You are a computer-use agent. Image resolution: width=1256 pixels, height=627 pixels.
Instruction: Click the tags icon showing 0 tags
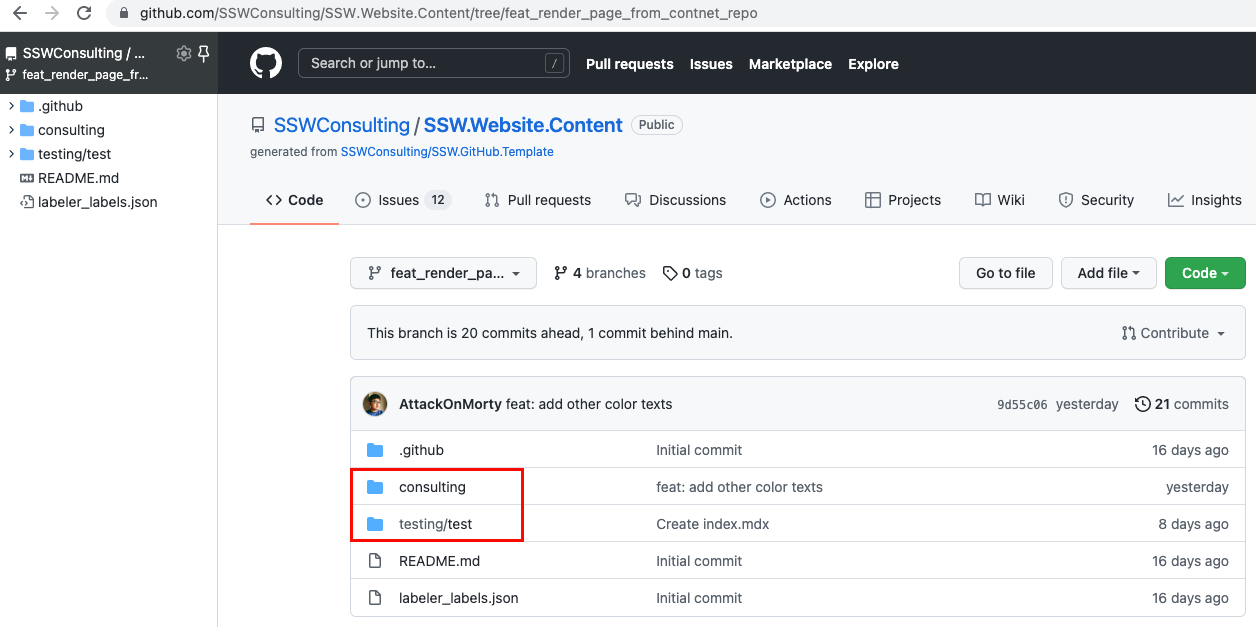pos(670,272)
